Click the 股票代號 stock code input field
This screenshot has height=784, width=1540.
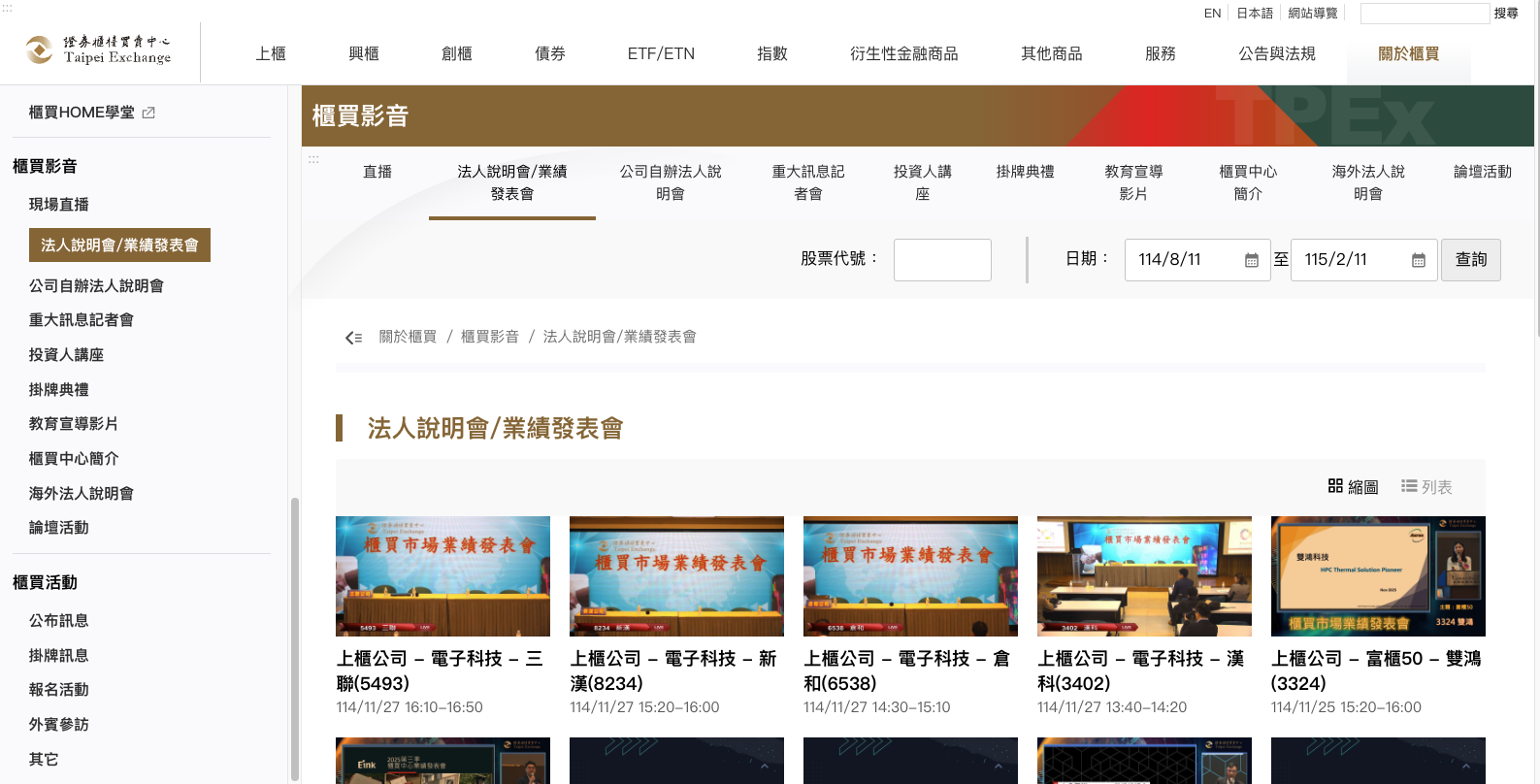point(941,260)
